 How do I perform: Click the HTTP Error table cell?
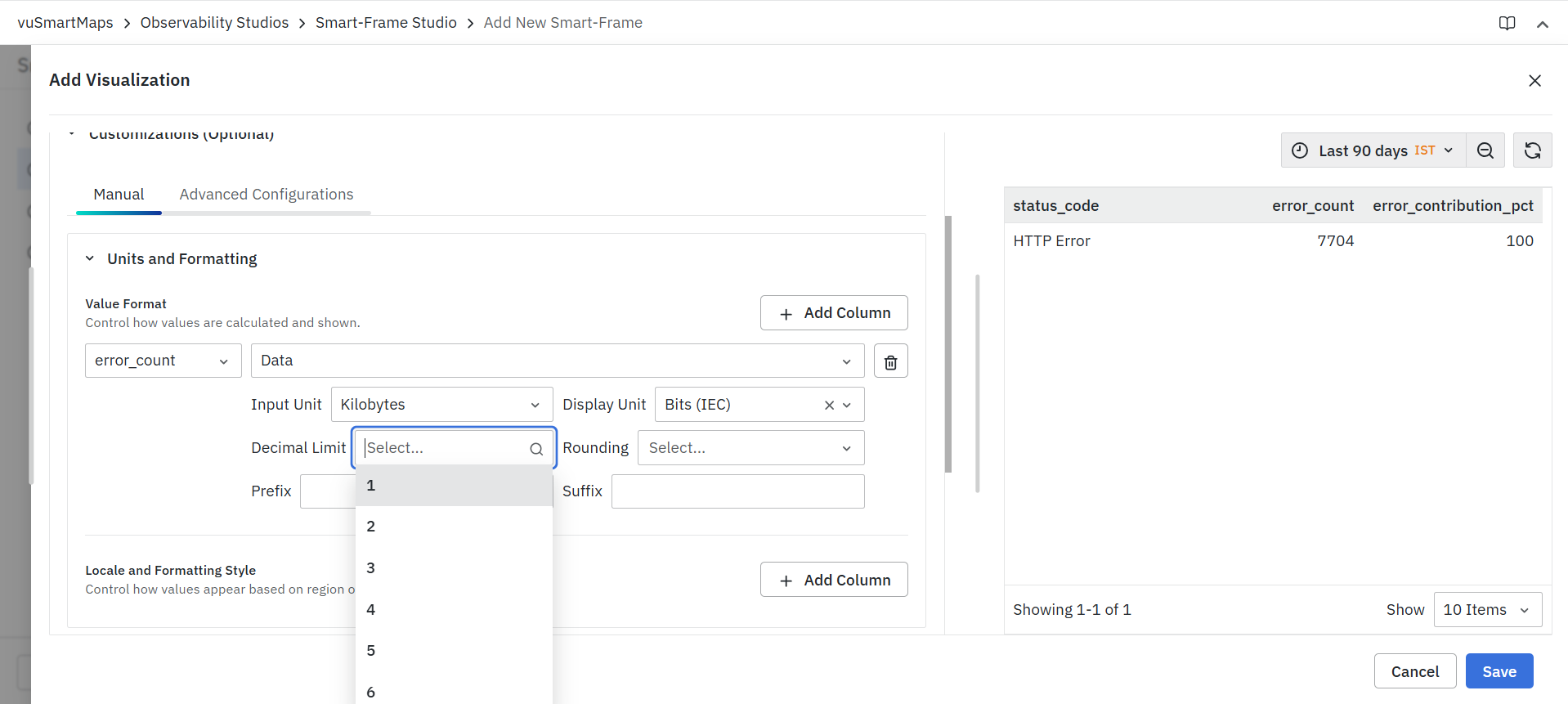[1051, 241]
